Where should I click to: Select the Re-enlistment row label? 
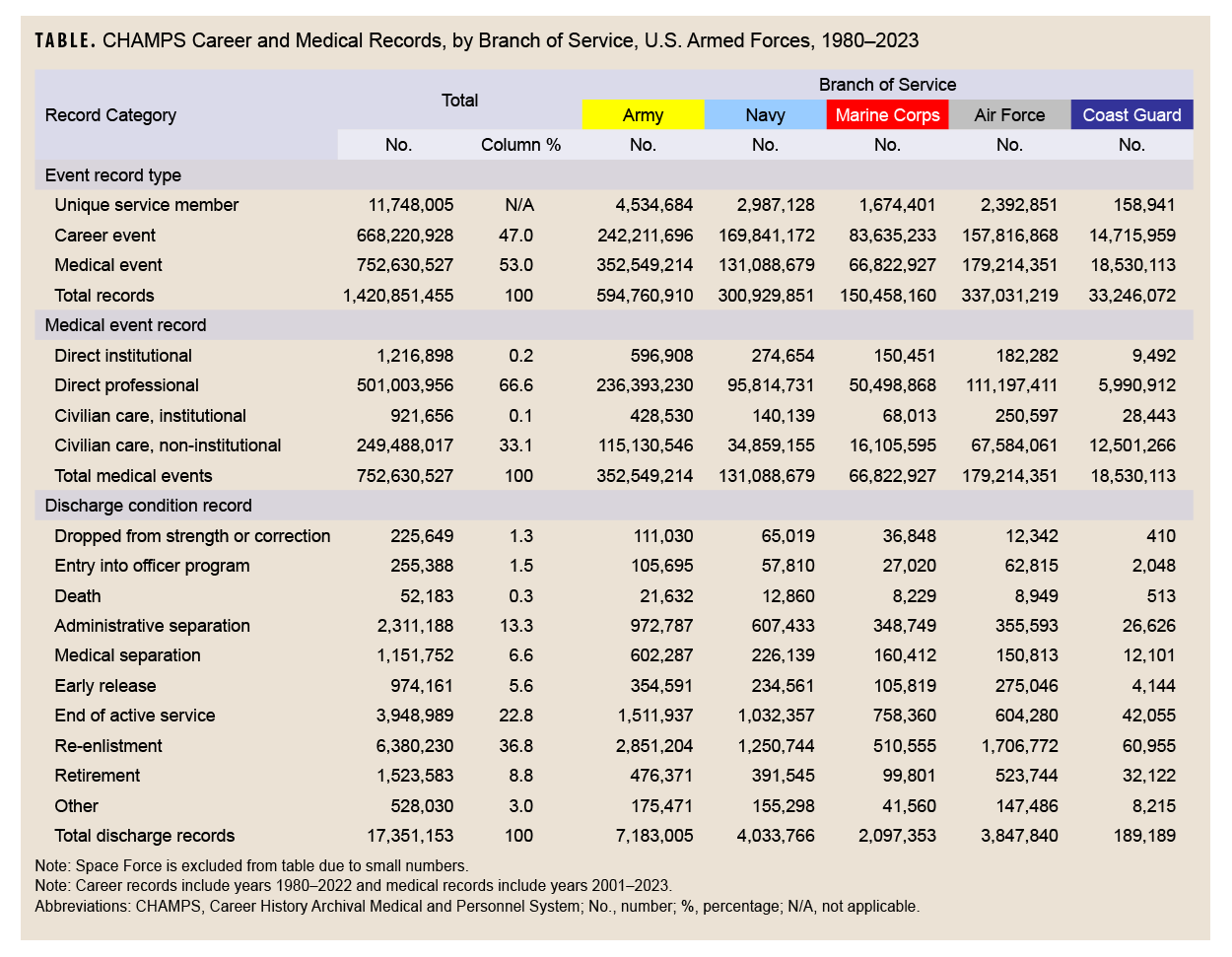tap(108, 746)
